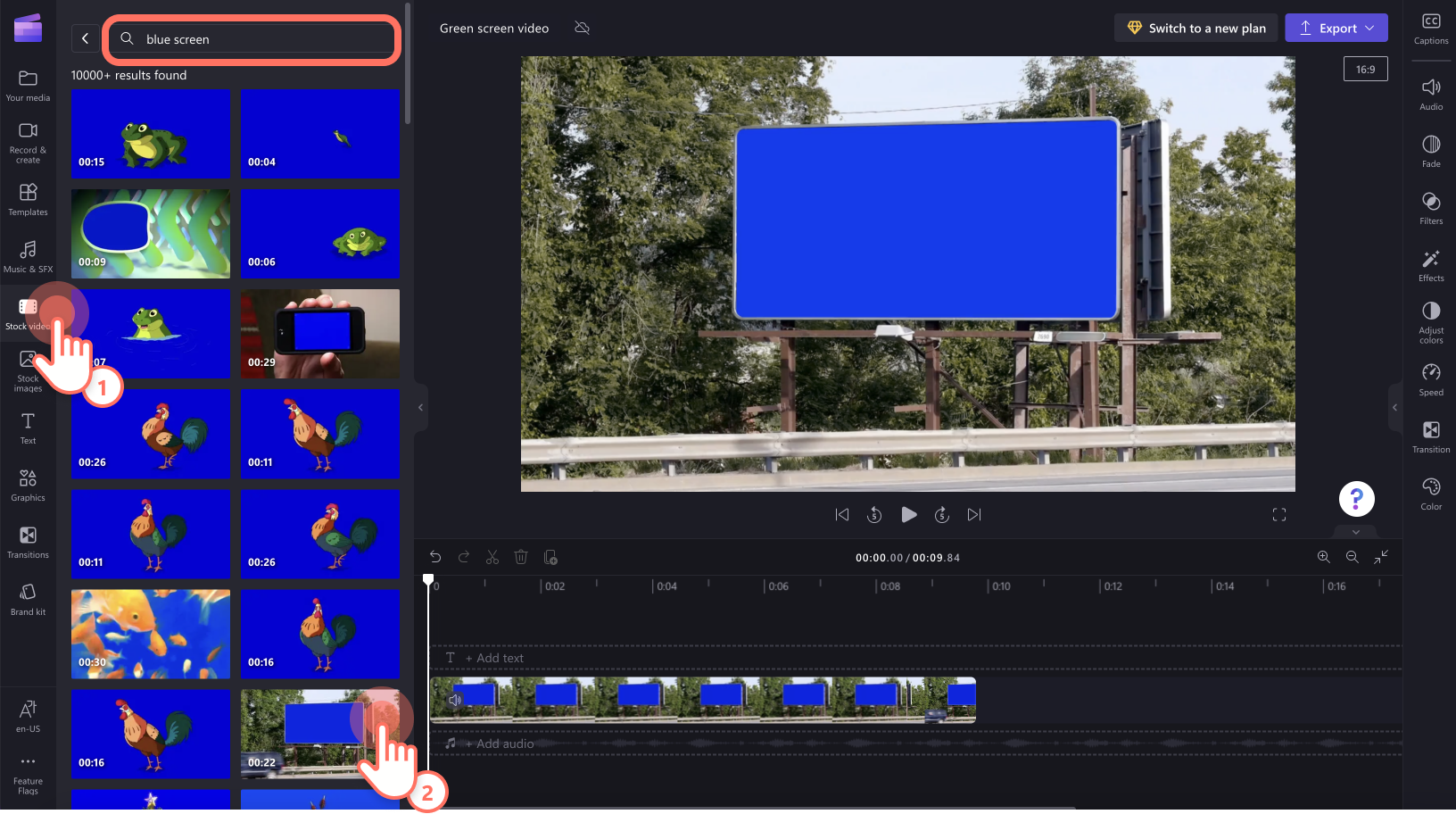Click the 0:12 mark on timeline ruler
The image size is (1456, 814).
1113,586
